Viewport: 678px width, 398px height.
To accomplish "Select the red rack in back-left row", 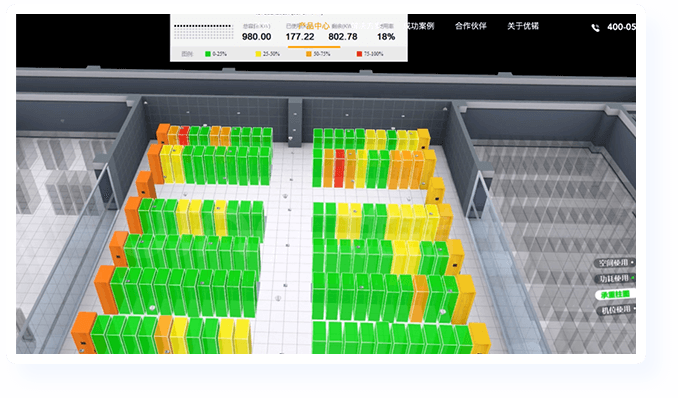I will tap(184, 135).
